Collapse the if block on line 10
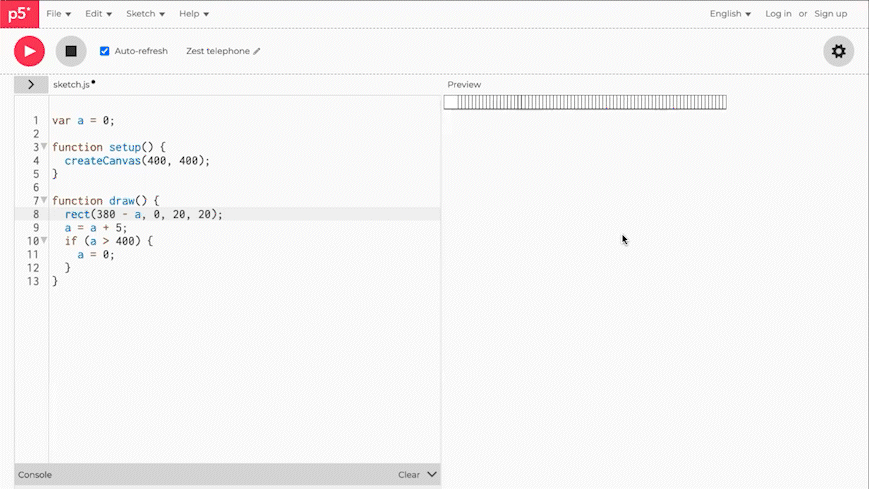 click(x=44, y=241)
